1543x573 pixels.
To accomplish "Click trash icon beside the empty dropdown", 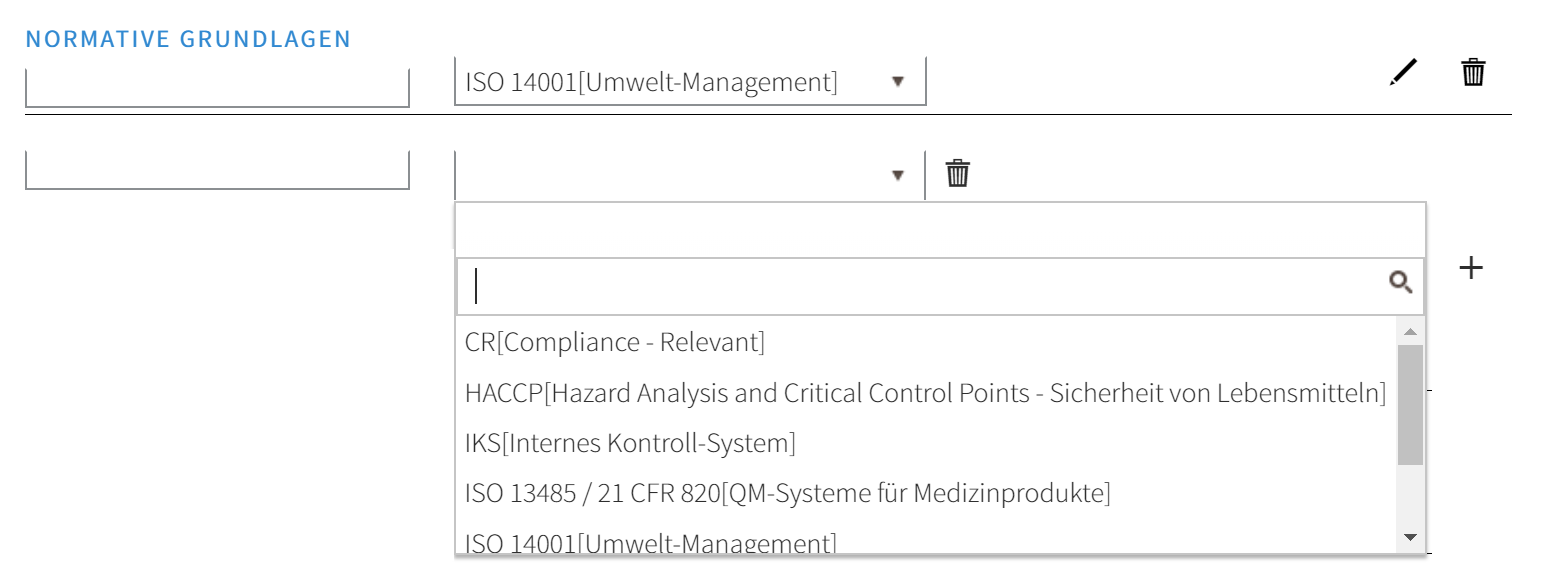I will tap(958, 173).
